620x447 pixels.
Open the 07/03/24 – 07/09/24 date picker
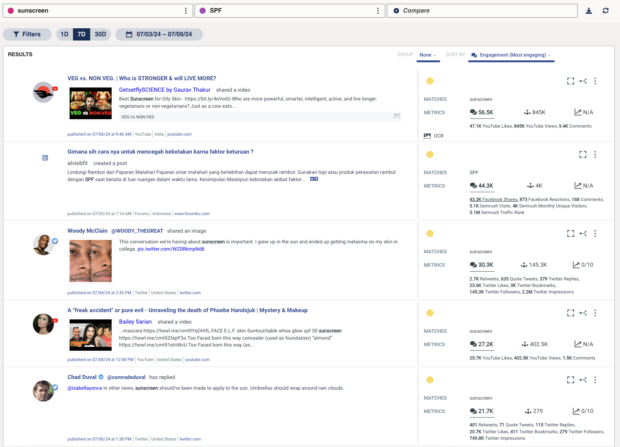tap(159, 34)
